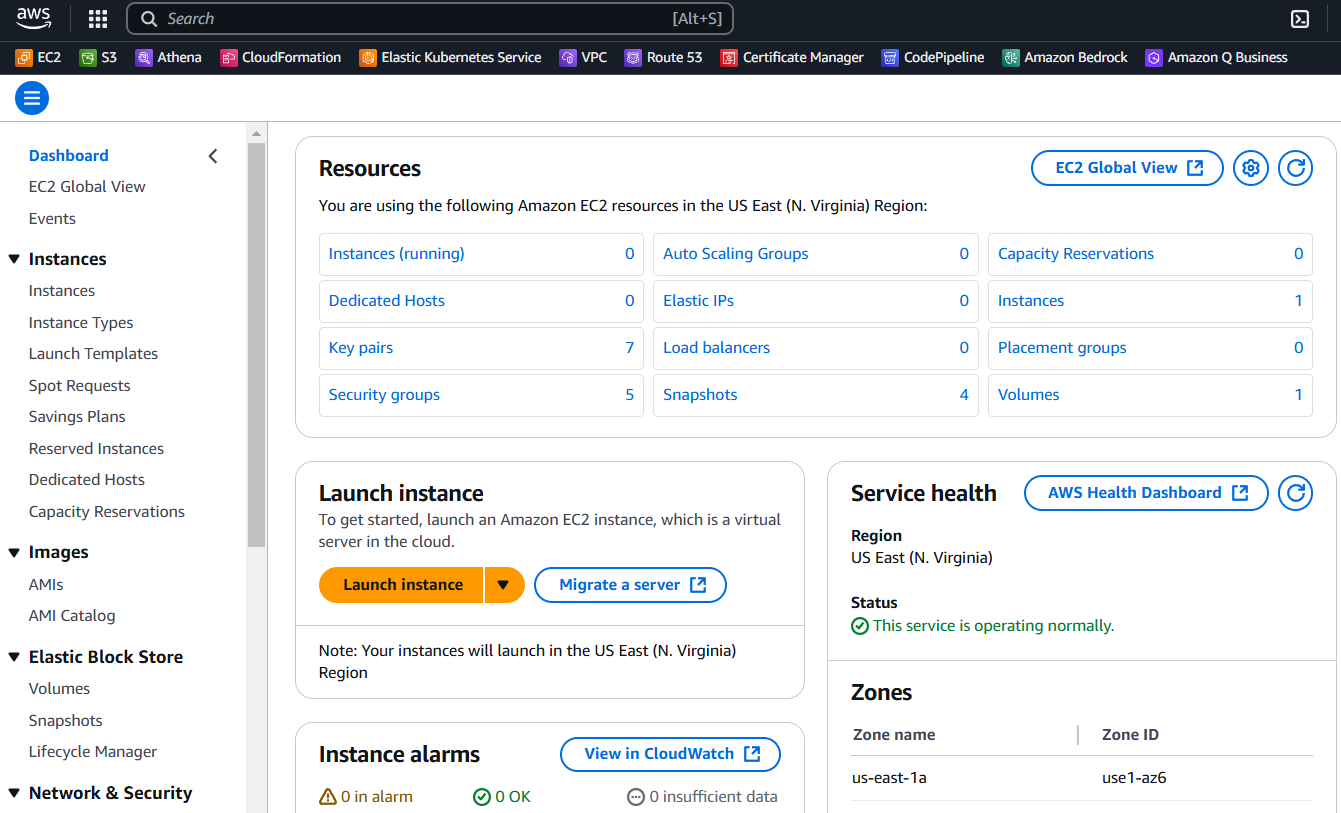The width and height of the screenshot is (1341, 813).
Task: Select Events in the sidebar
Action: 52,219
